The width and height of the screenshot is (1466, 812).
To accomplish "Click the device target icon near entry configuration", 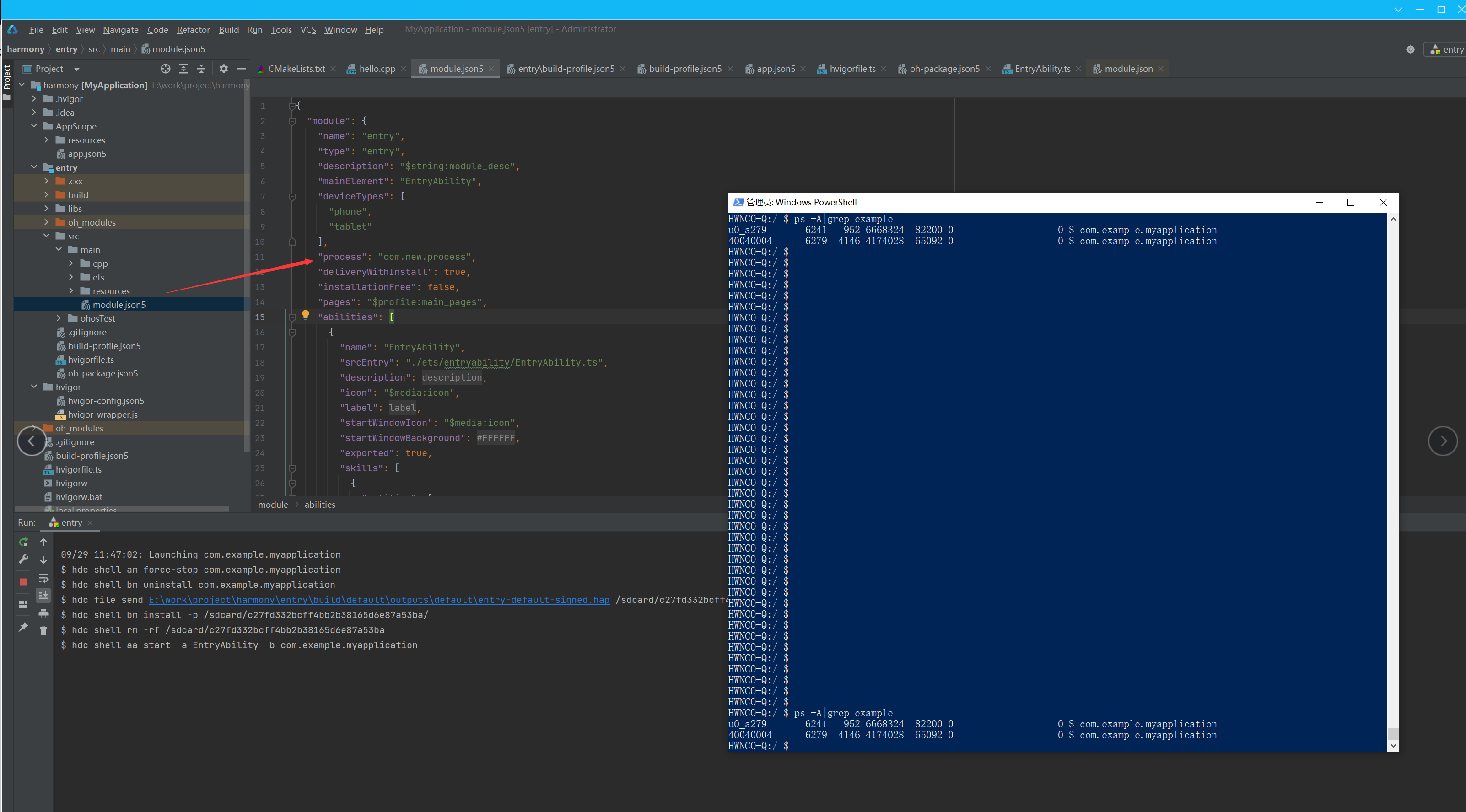I will (1410, 49).
